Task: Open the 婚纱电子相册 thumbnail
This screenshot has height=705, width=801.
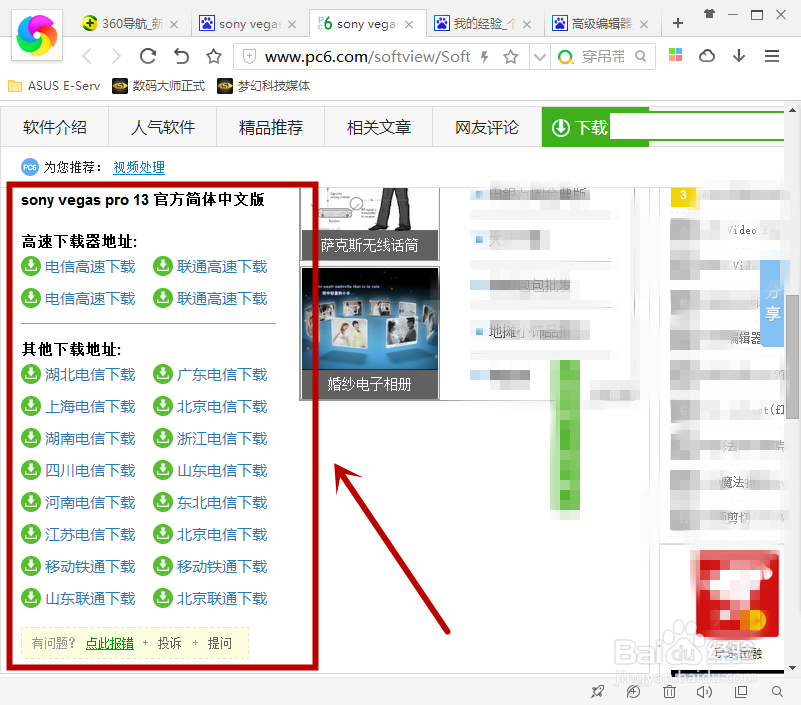Action: (370, 333)
